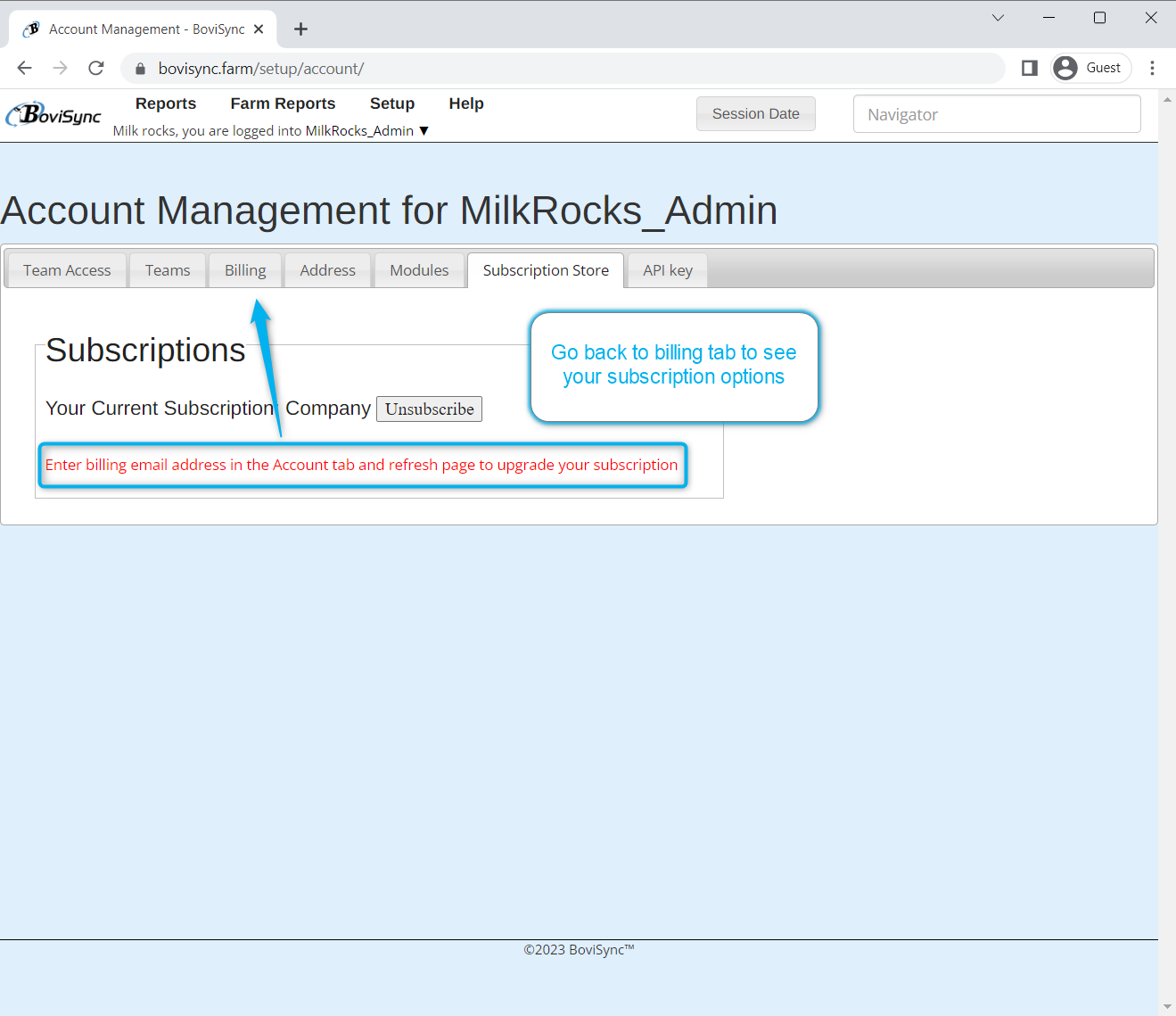Close the Account Management browser tab
Viewport: 1176px width, 1016px height.
point(259,29)
